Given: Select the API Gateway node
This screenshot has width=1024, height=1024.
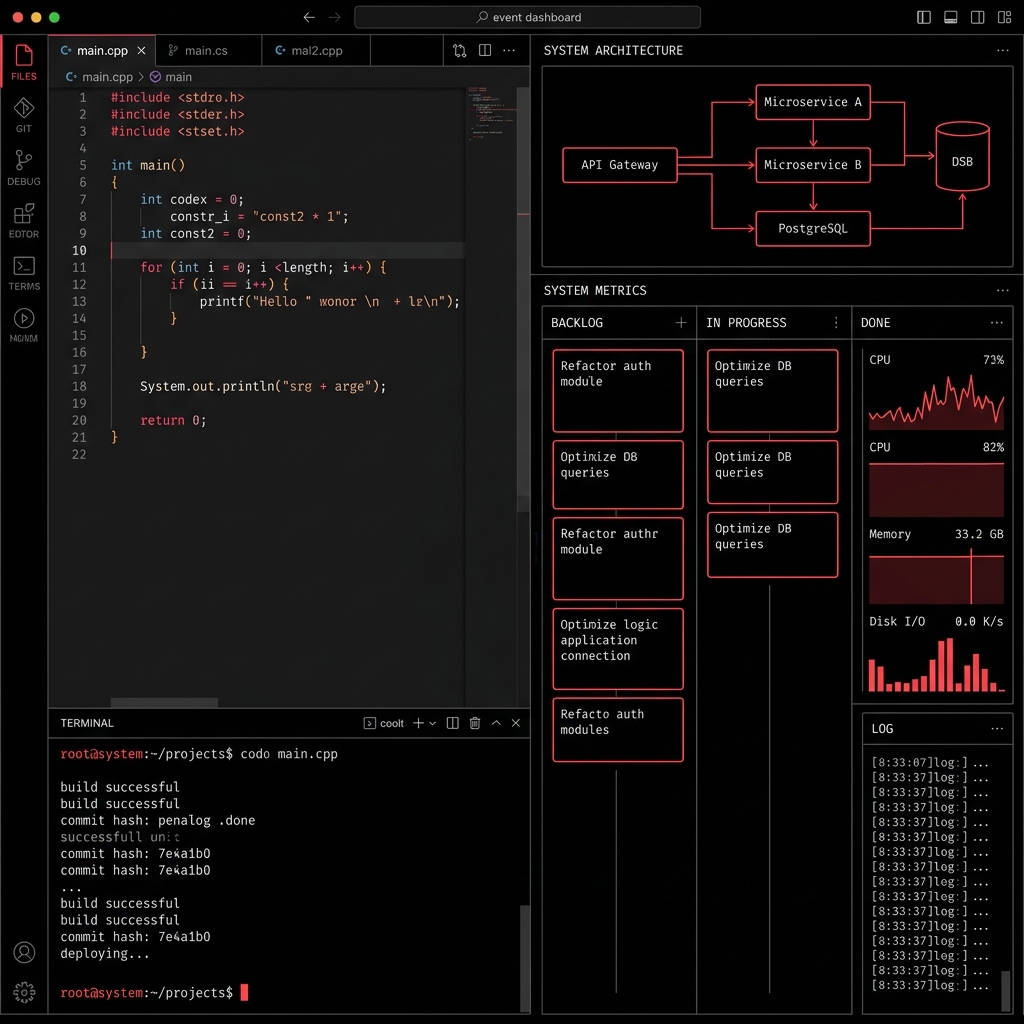Looking at the screenshot, I should [619, 165].
